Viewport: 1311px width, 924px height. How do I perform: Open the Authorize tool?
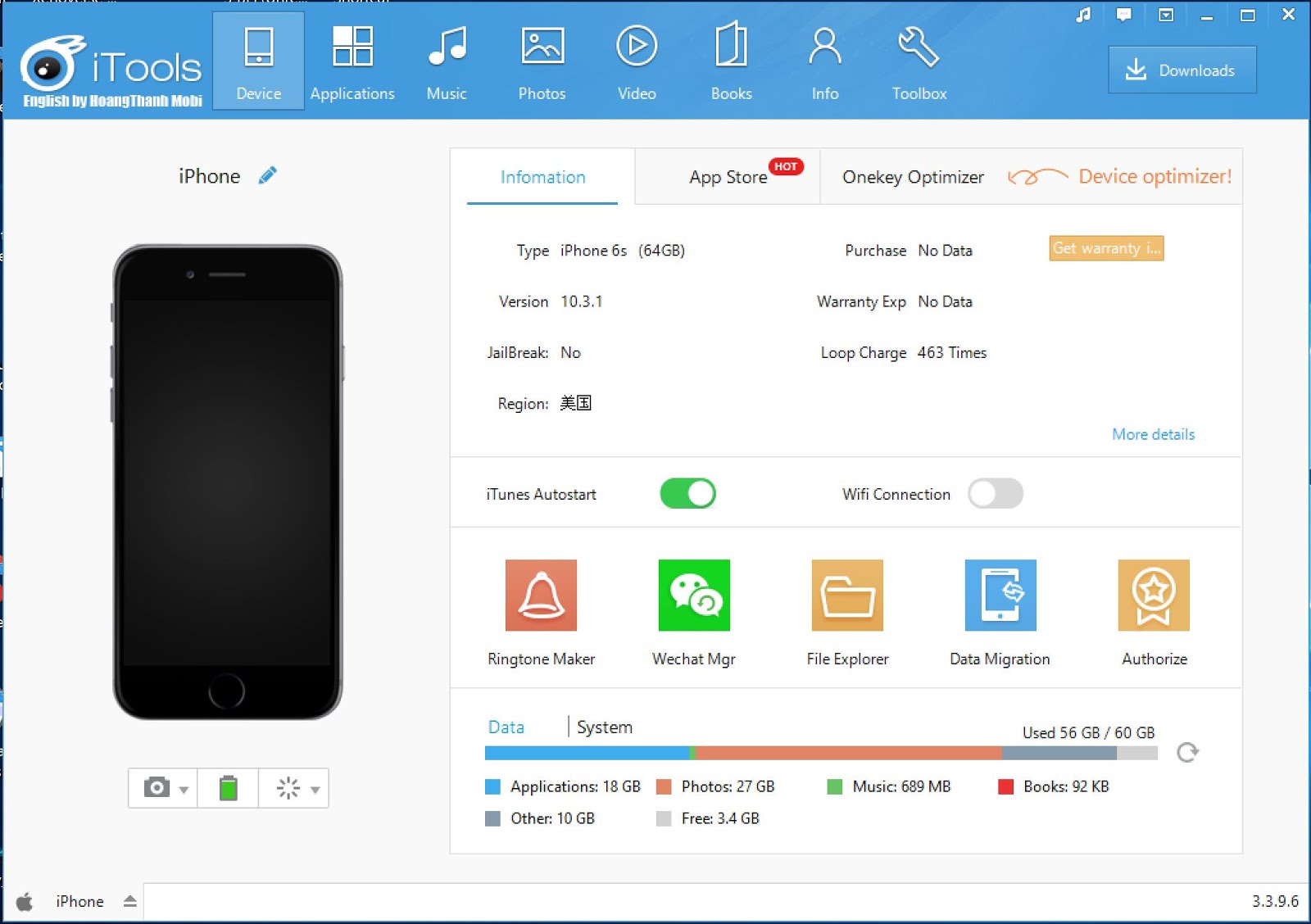click(x=1153, y=596)
